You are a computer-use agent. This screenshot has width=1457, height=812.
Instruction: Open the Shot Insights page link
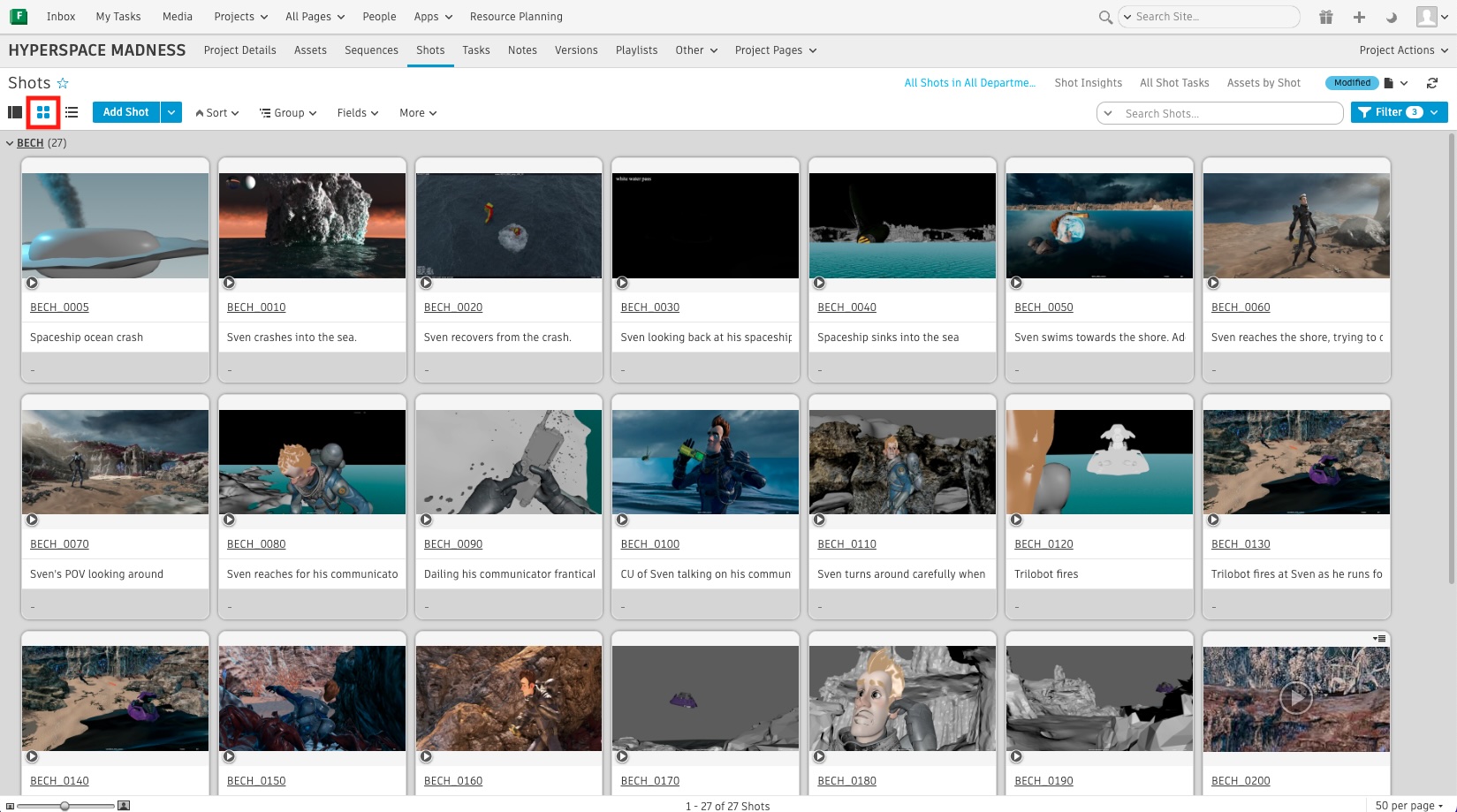(x=1088, y=83)
